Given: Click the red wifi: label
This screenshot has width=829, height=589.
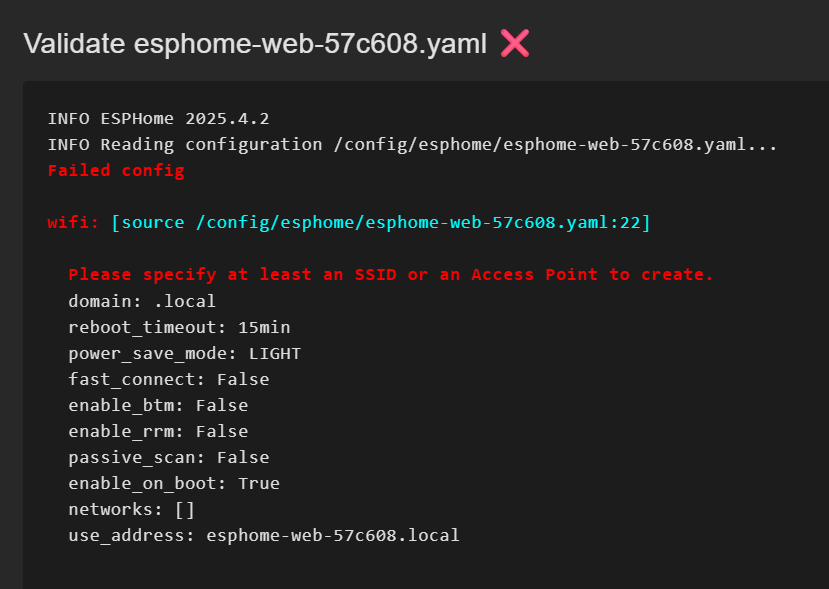Looking at the screenshot, I should pos(73,222).
